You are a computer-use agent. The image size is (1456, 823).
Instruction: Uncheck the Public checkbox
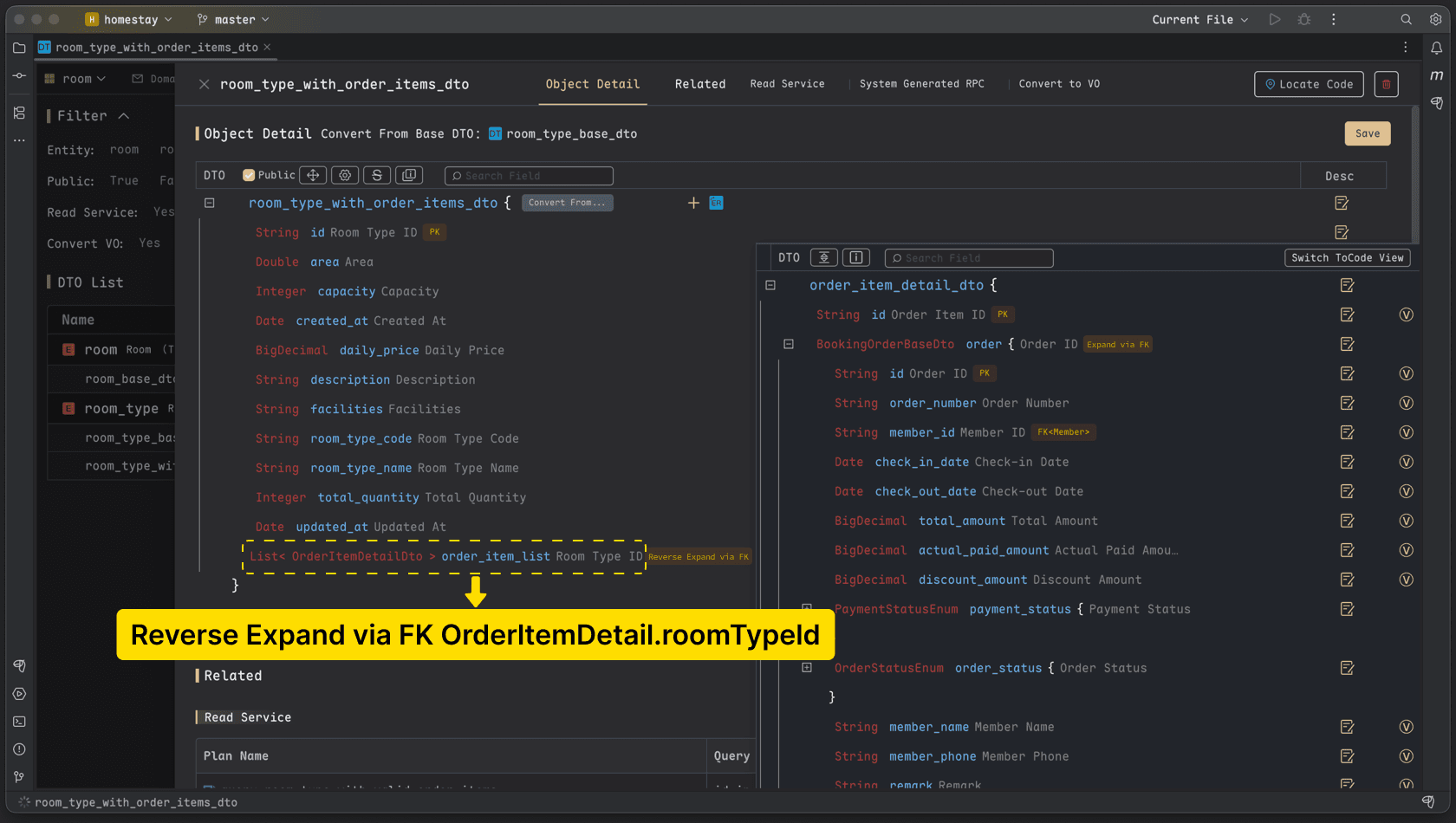(x=249, y=175)
